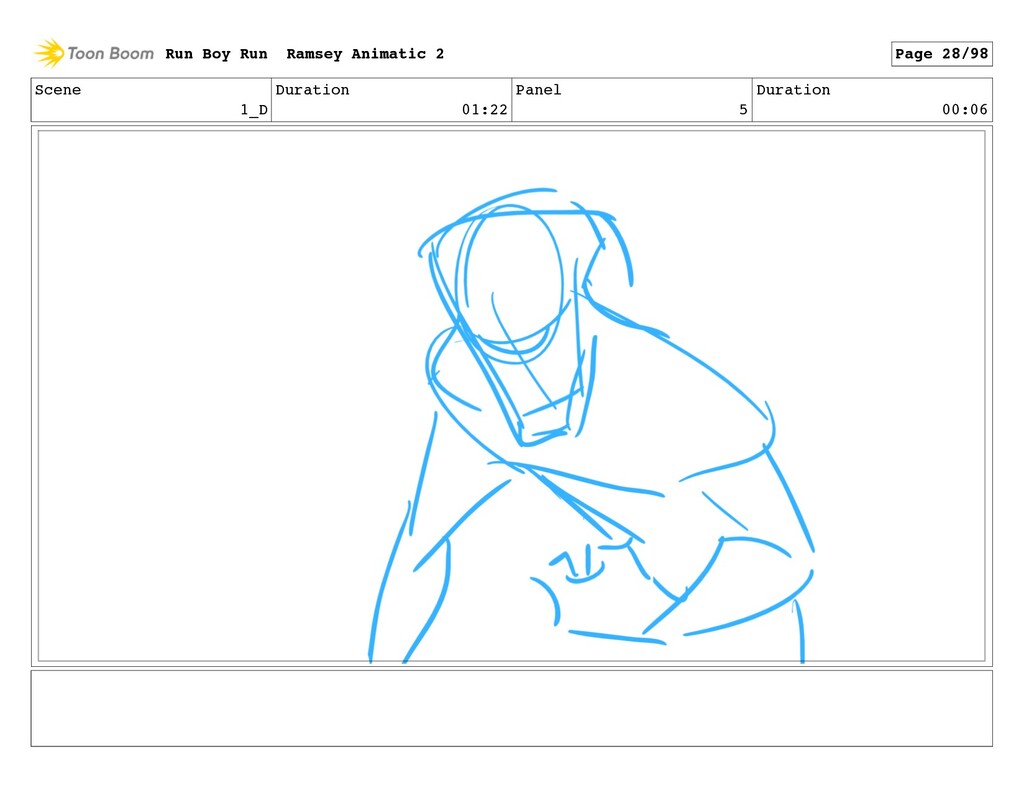
Task: Select scene duration value "01:22"
Action: pyautogui.click(x=485, y=110)
